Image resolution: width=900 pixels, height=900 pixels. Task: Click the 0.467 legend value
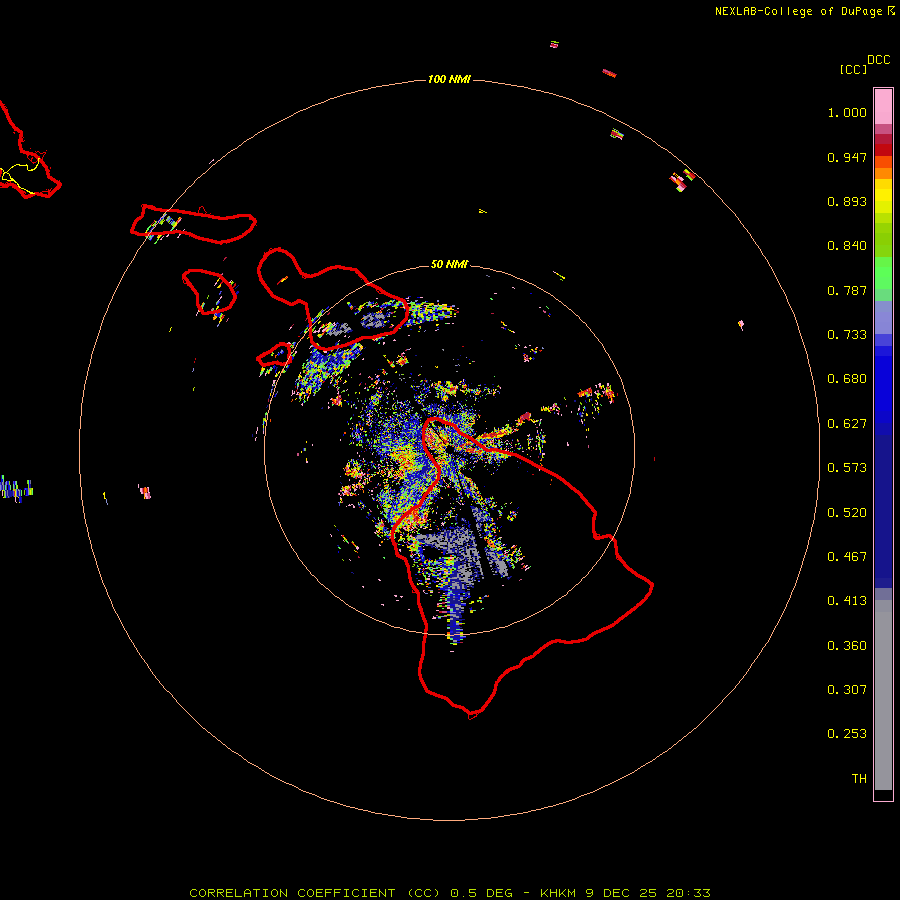coord(847,557)
